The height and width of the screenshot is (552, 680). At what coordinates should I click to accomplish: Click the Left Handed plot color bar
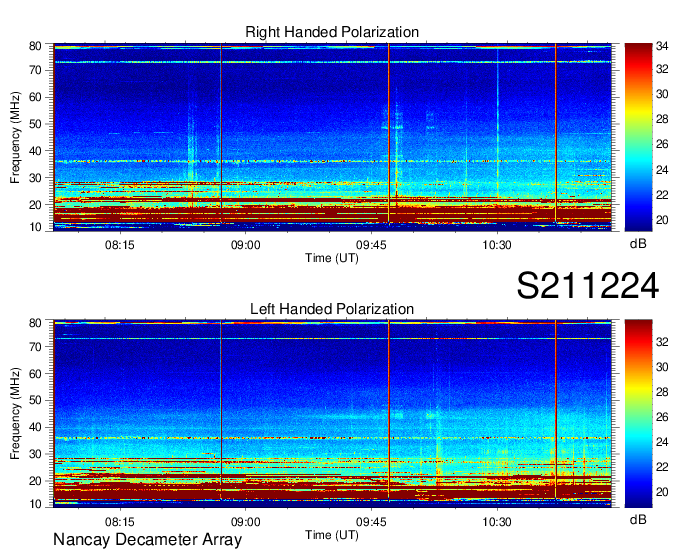(638, 413)
